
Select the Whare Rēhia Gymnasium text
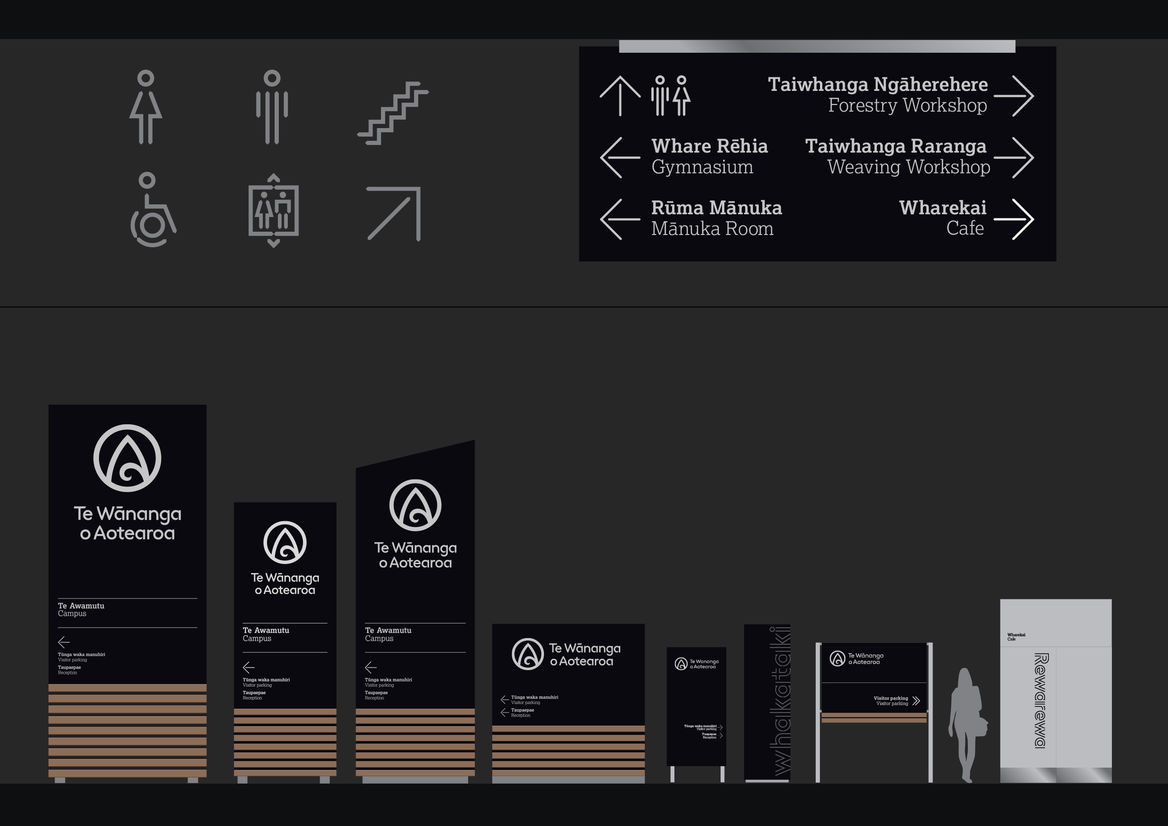click(x=709, y=157)
